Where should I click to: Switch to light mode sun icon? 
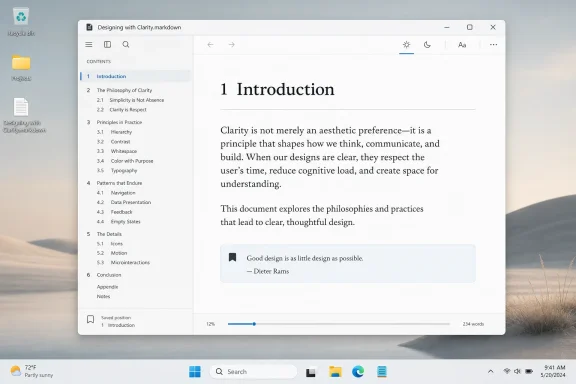[406, 45]
